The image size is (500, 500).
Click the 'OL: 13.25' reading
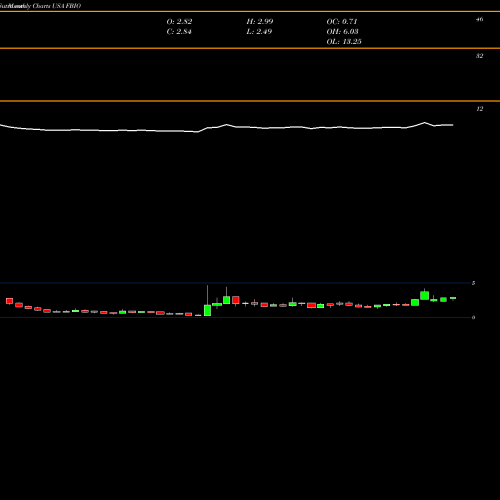[344, 41]
